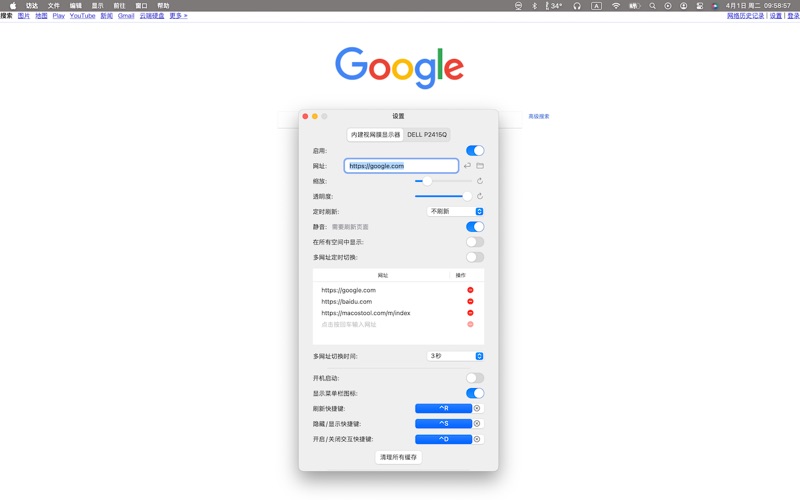Image resolution: width=800 pixels, height=500 pixels.
Task: Click the 透明度 opacity slider handle
Action: point(467,196)
